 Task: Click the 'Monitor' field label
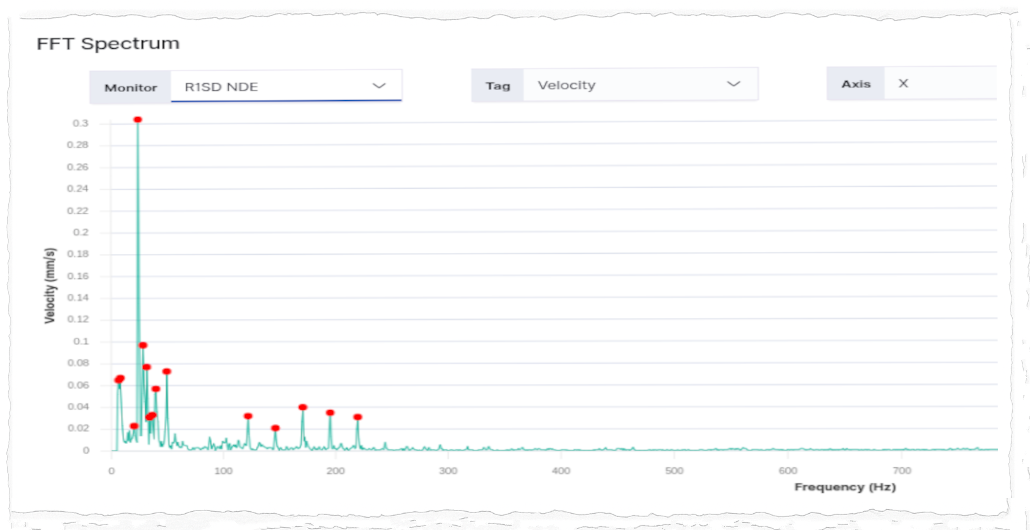tap(131, 87)
